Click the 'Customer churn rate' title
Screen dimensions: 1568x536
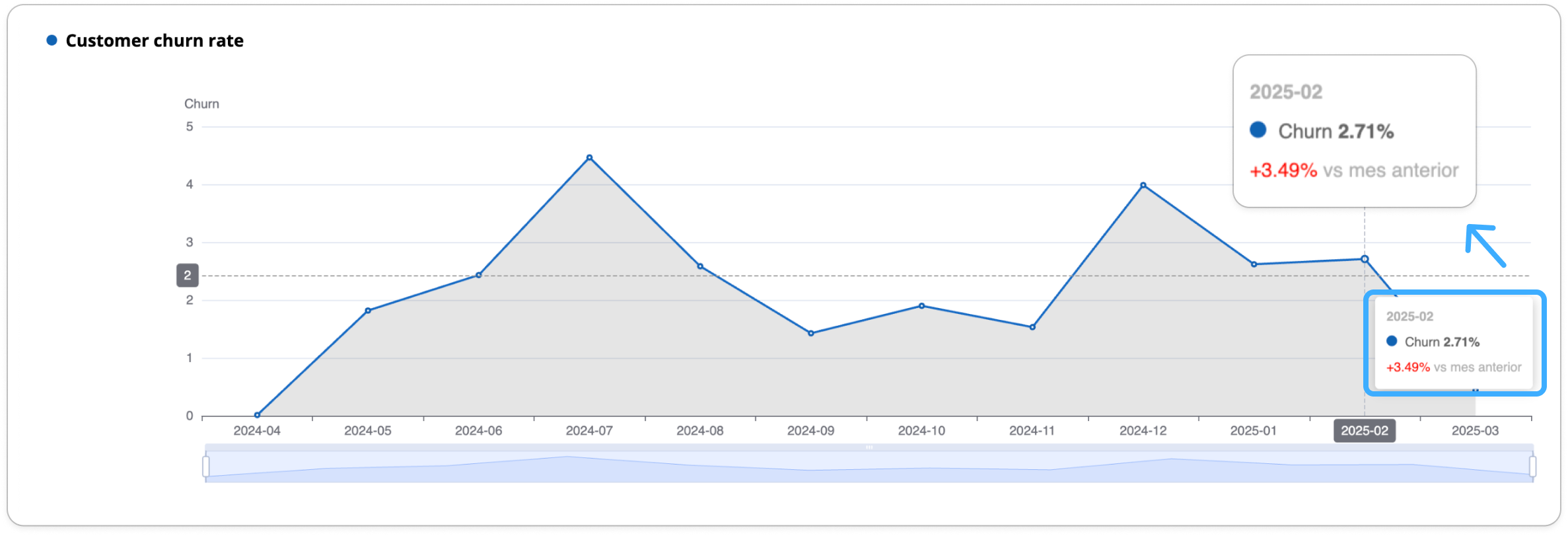tap(155, 40)
